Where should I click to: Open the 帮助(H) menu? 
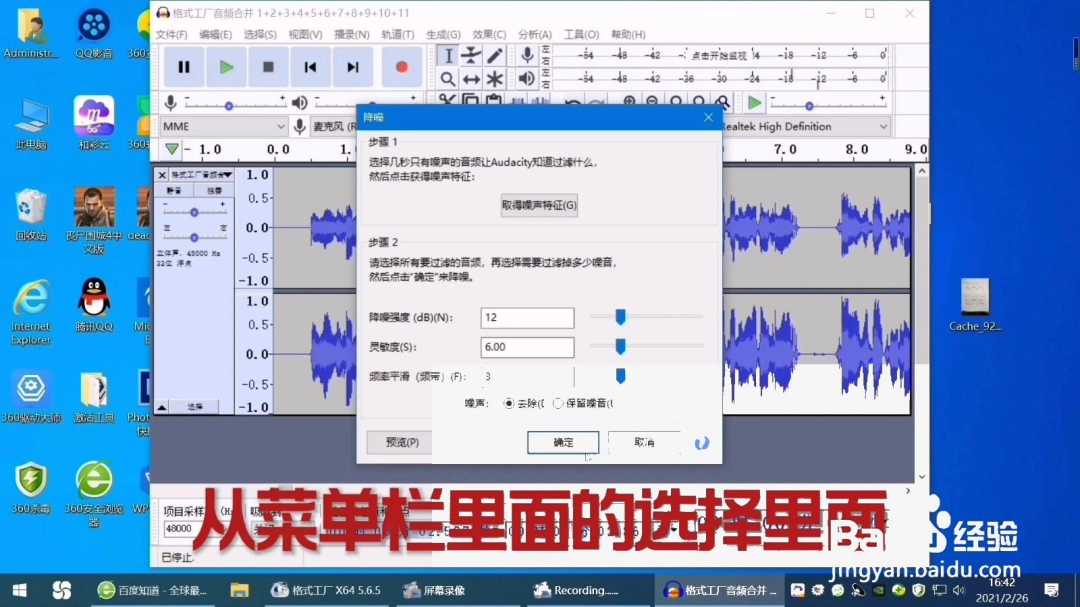point(628,34)
